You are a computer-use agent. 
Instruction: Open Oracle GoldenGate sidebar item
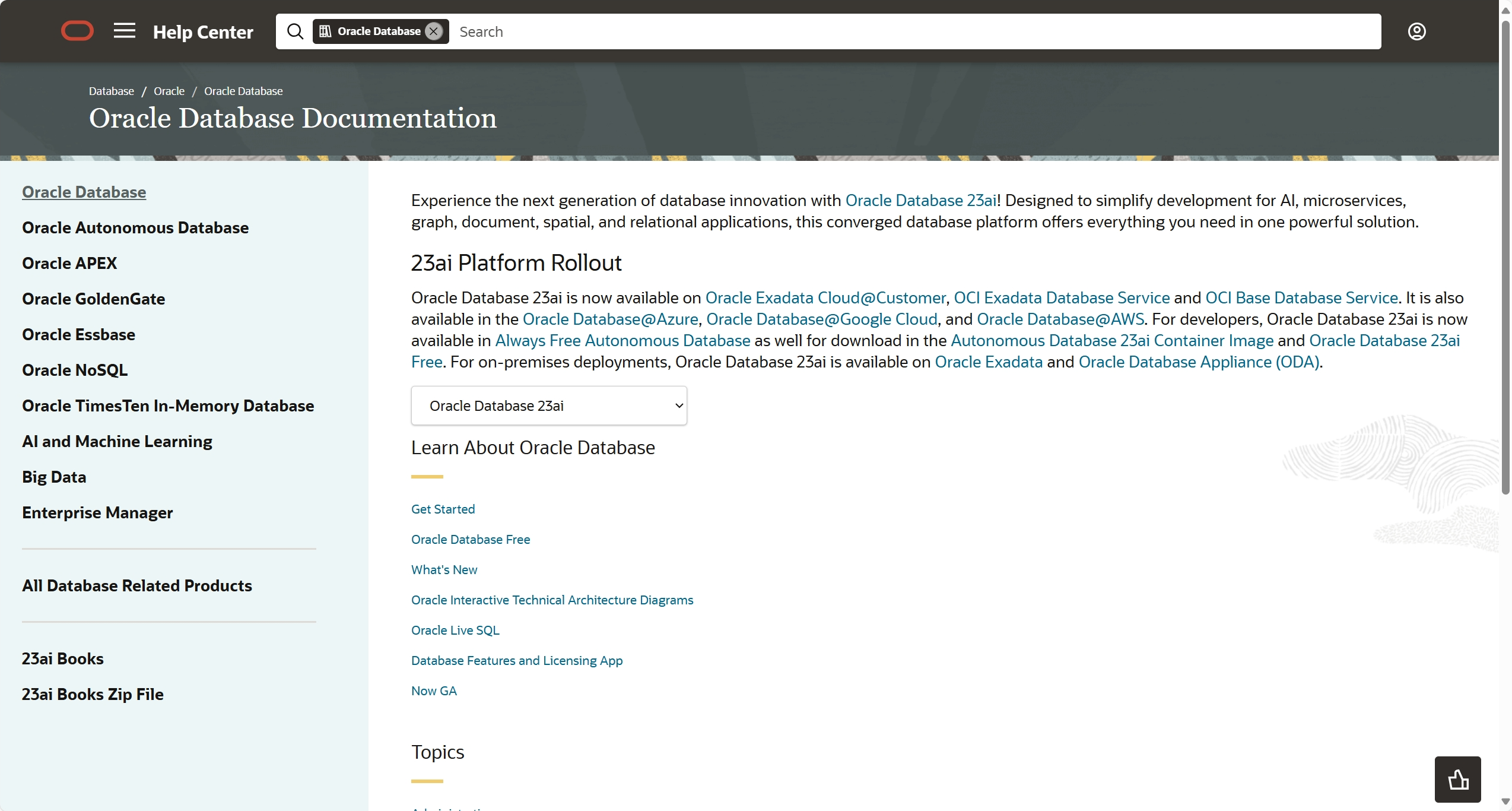[x=93, y=299]
